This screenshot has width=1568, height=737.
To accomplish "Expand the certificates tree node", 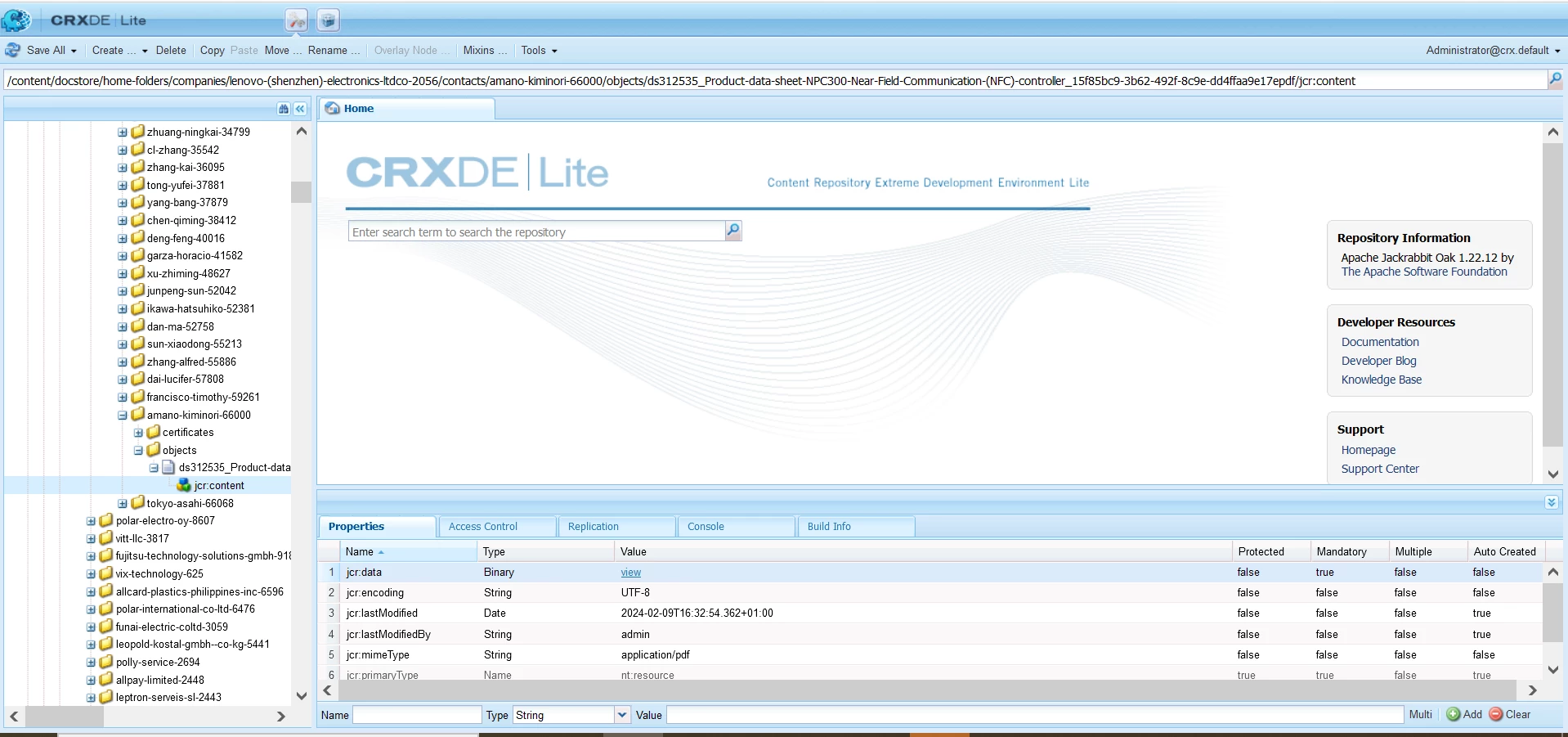I will tap(138, 433).
